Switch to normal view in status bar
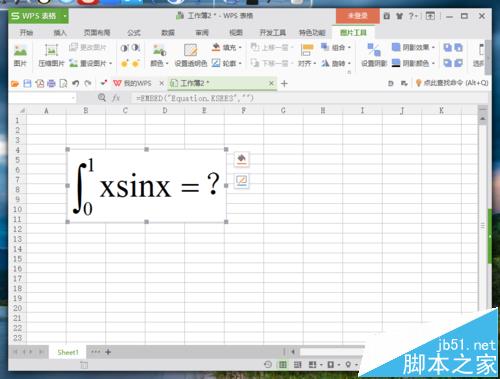The width and height of the screenshot is (500, 379). click(x=283, y=365)
